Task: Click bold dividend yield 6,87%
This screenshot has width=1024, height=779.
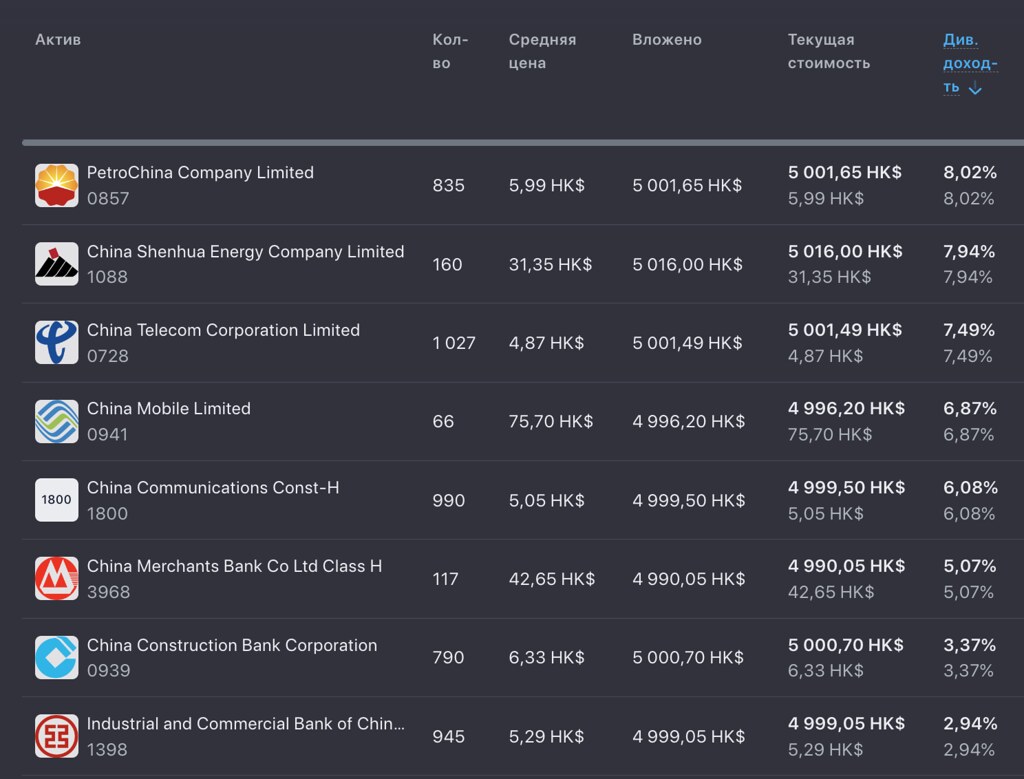Action: [x=970, y=409]
